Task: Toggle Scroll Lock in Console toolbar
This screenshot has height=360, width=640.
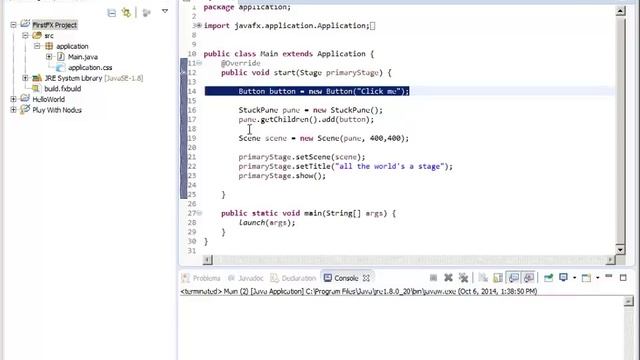Action: (498, 278)
